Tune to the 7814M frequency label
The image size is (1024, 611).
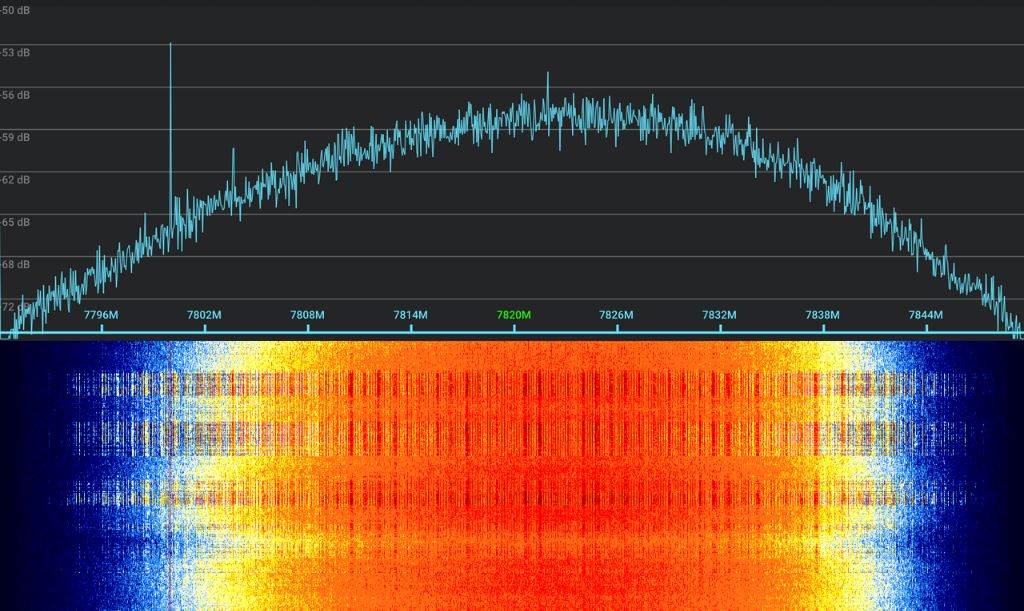tap(410, 315)
